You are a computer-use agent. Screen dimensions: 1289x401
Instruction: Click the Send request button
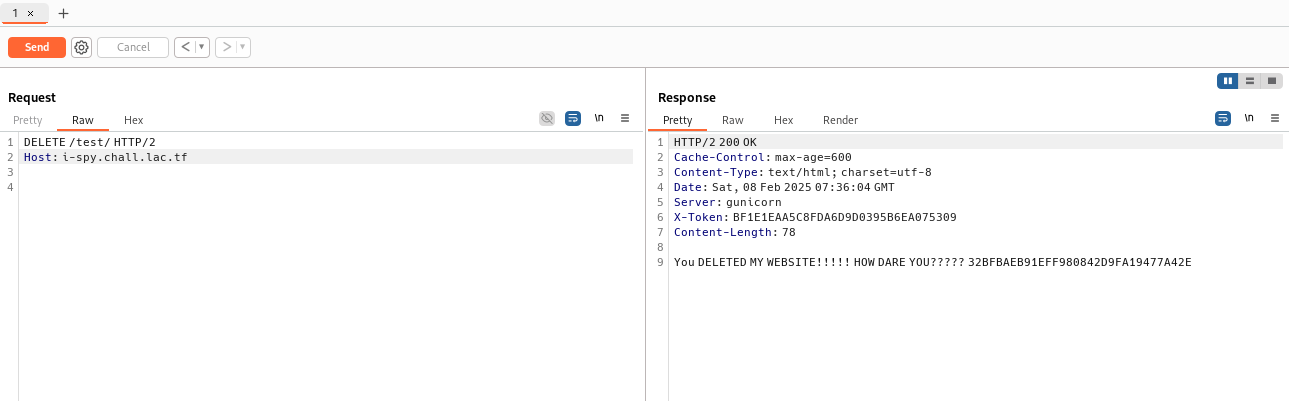37,47
